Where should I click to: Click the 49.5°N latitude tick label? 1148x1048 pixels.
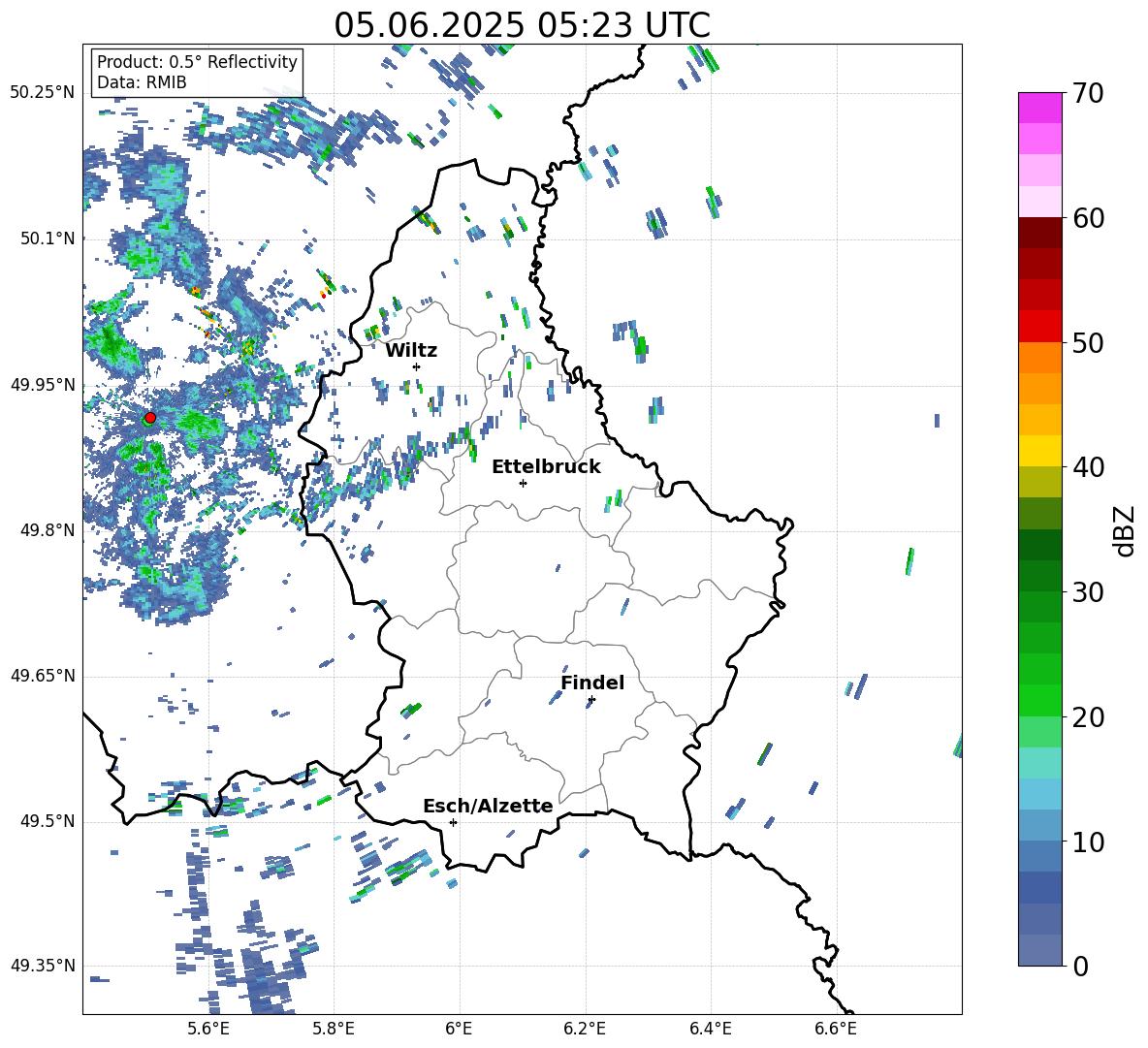(48, 821)
